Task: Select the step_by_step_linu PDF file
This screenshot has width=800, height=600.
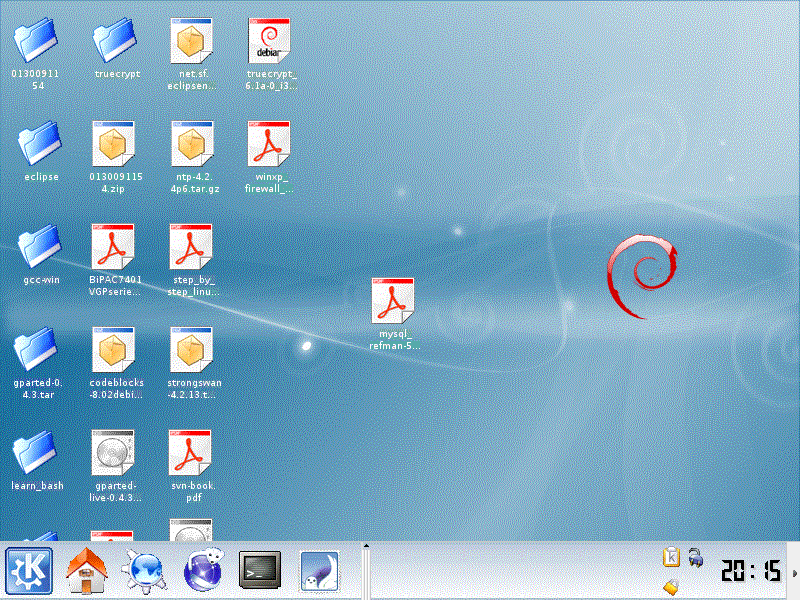Action: tap(191, 247)
